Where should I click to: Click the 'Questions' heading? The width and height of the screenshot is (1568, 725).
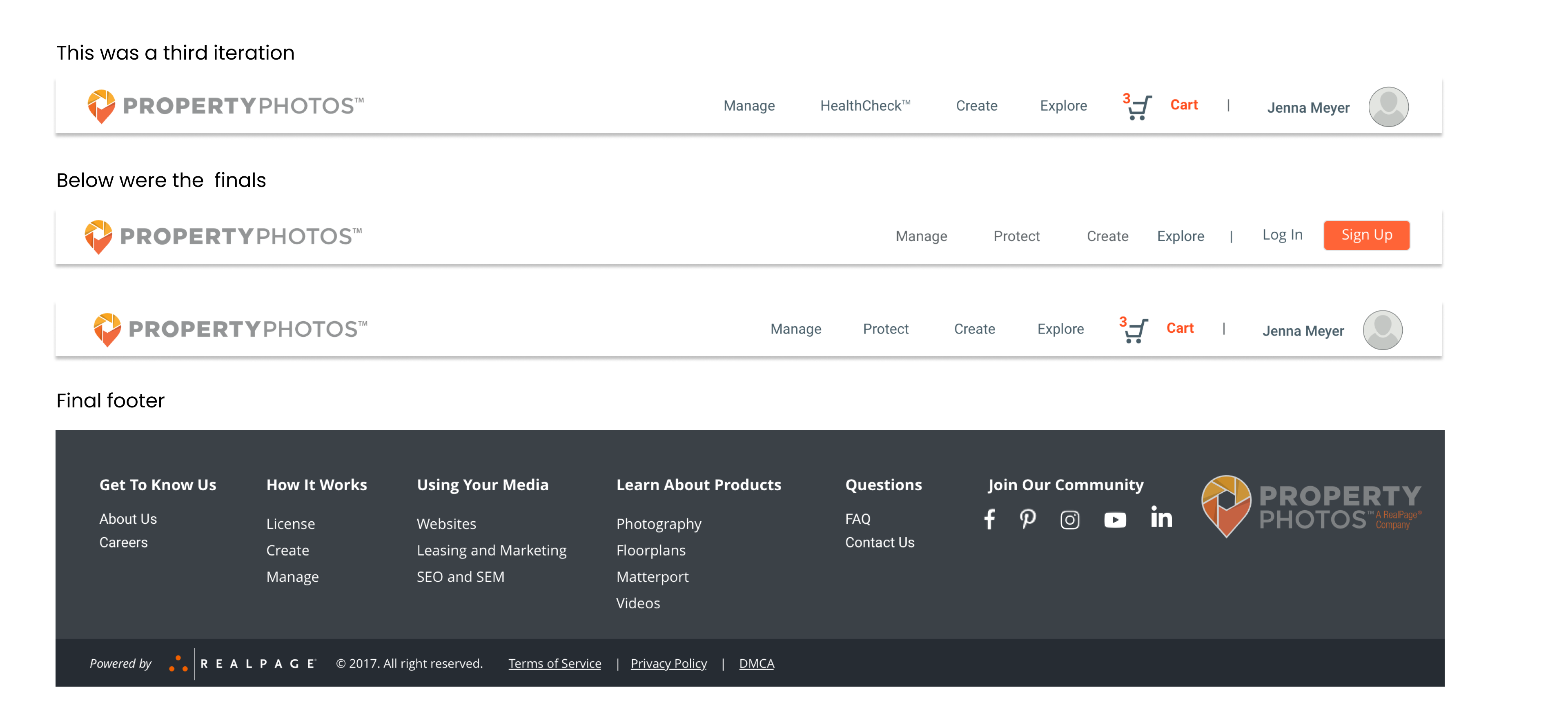point(883,485)
